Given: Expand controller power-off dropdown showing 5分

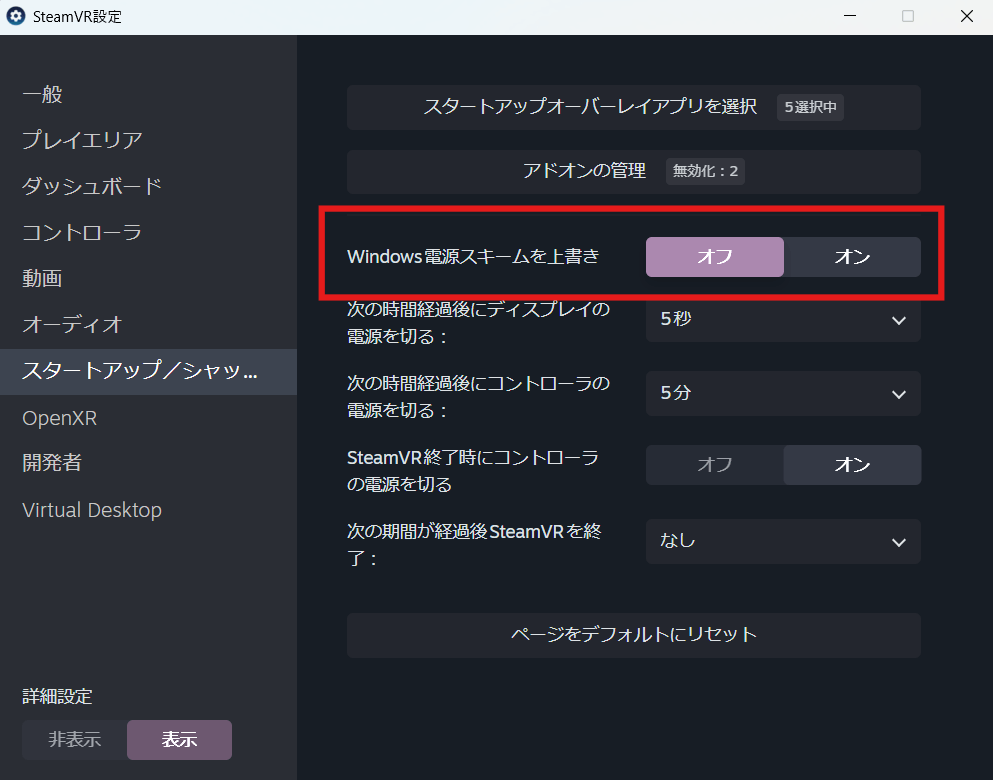Looking at the screenshot, I should point(782,393).
